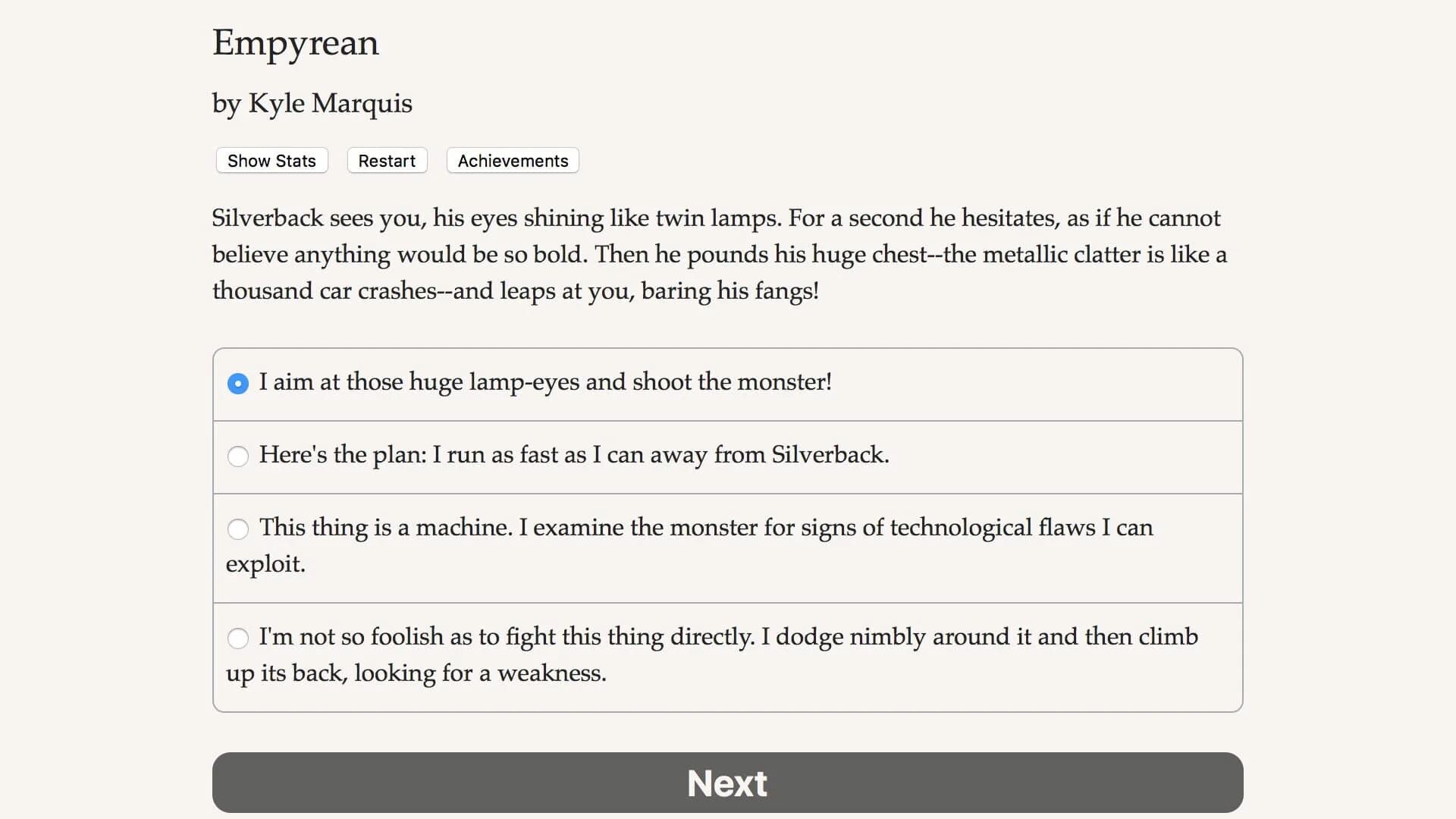Screen dimensions: 1456x819
Task: Click the author name Kyle Marquis
Action: 312,103
